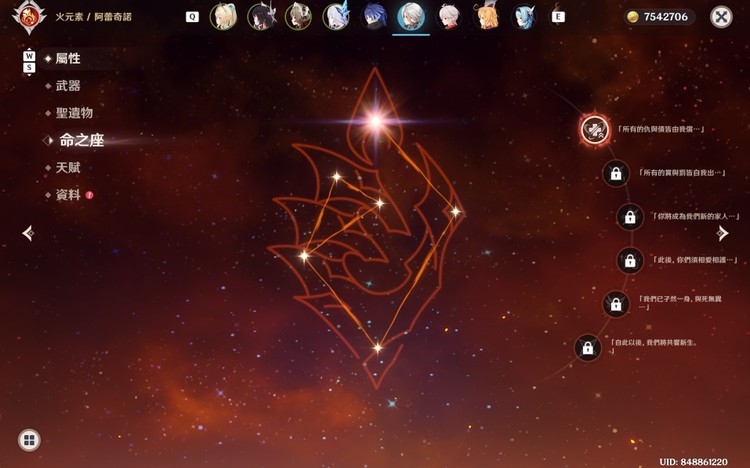This screenshot has width=750, height=468.
Task: Click lock icon beside 你將成為我們新的家人
Action: pyautogui.click(x=630, y=217)
